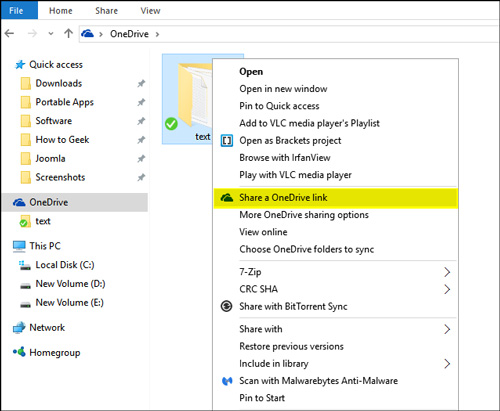The image size is (500, 411).
Task: Choose Share with BitTorrent Sync
Action: coord(293,306)
